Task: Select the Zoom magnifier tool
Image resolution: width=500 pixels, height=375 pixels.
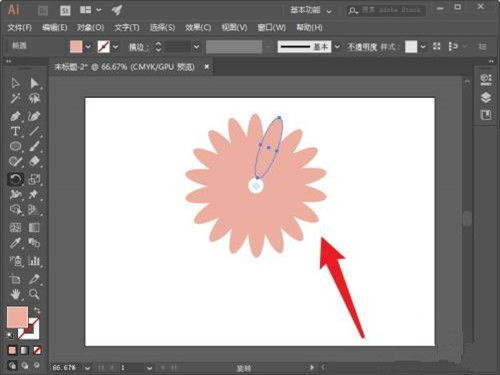Action: point(34,294)
